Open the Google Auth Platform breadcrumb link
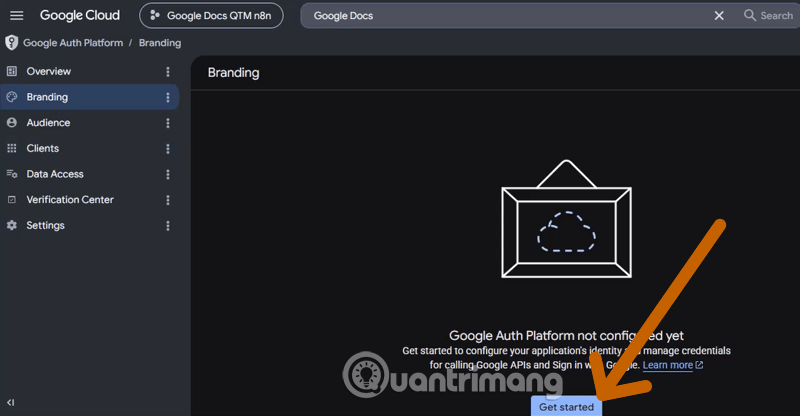This screenshot has height=416, width=800. point(73,43)
